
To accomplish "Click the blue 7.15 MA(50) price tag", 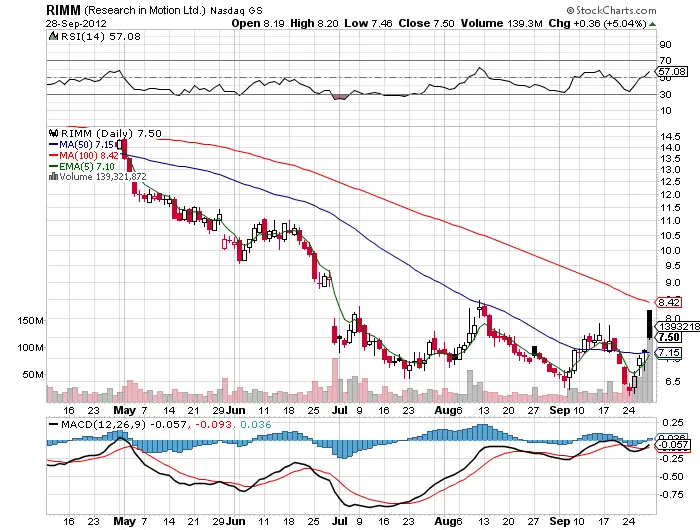I will (x=669, y=353).
